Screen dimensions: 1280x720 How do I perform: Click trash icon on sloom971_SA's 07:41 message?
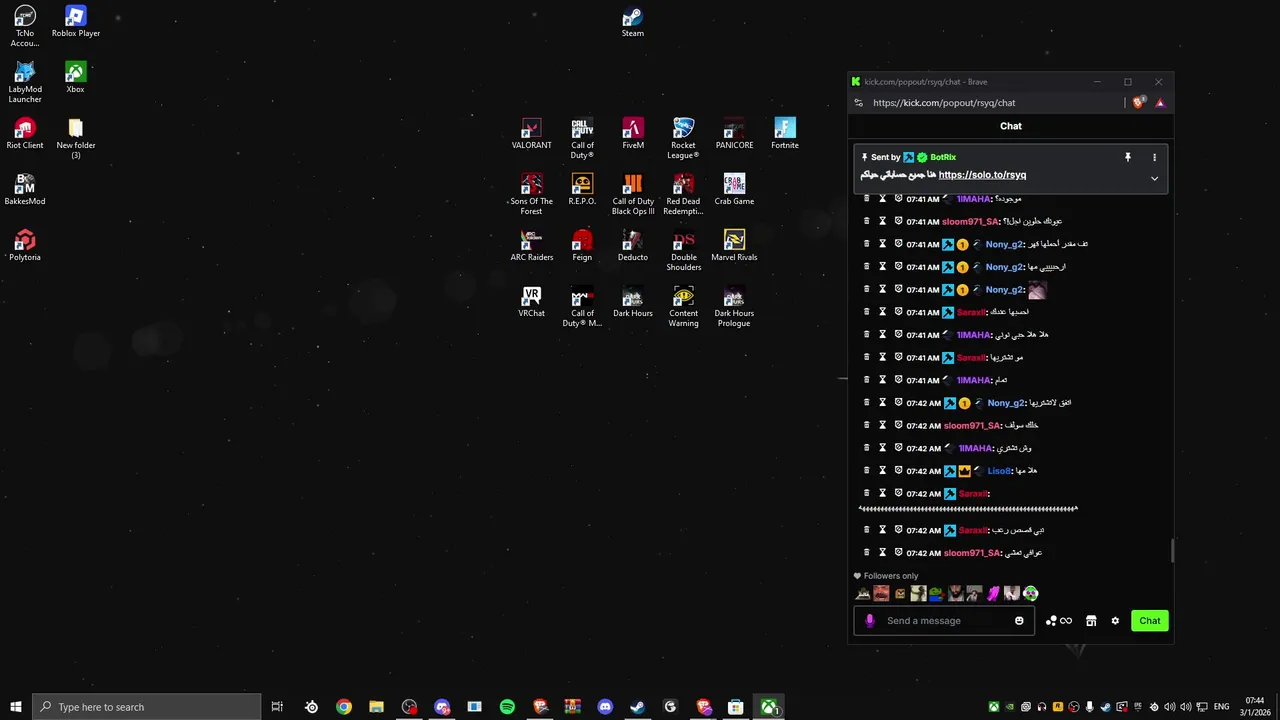point(866,221)
